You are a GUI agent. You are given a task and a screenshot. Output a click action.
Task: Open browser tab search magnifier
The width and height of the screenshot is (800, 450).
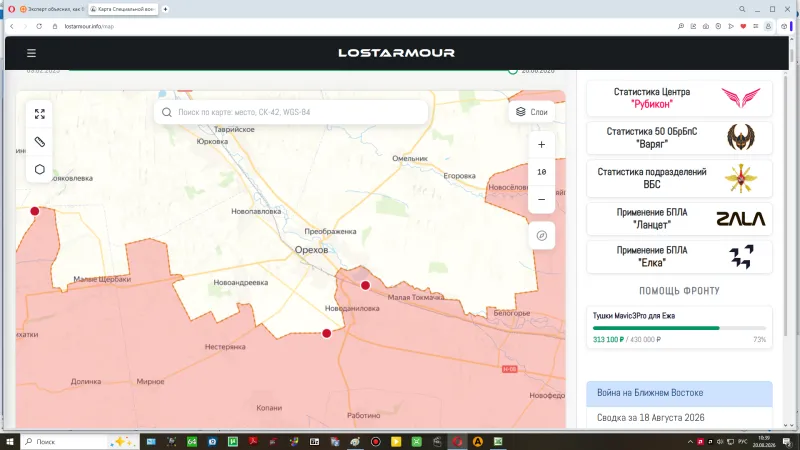(742, 9)
